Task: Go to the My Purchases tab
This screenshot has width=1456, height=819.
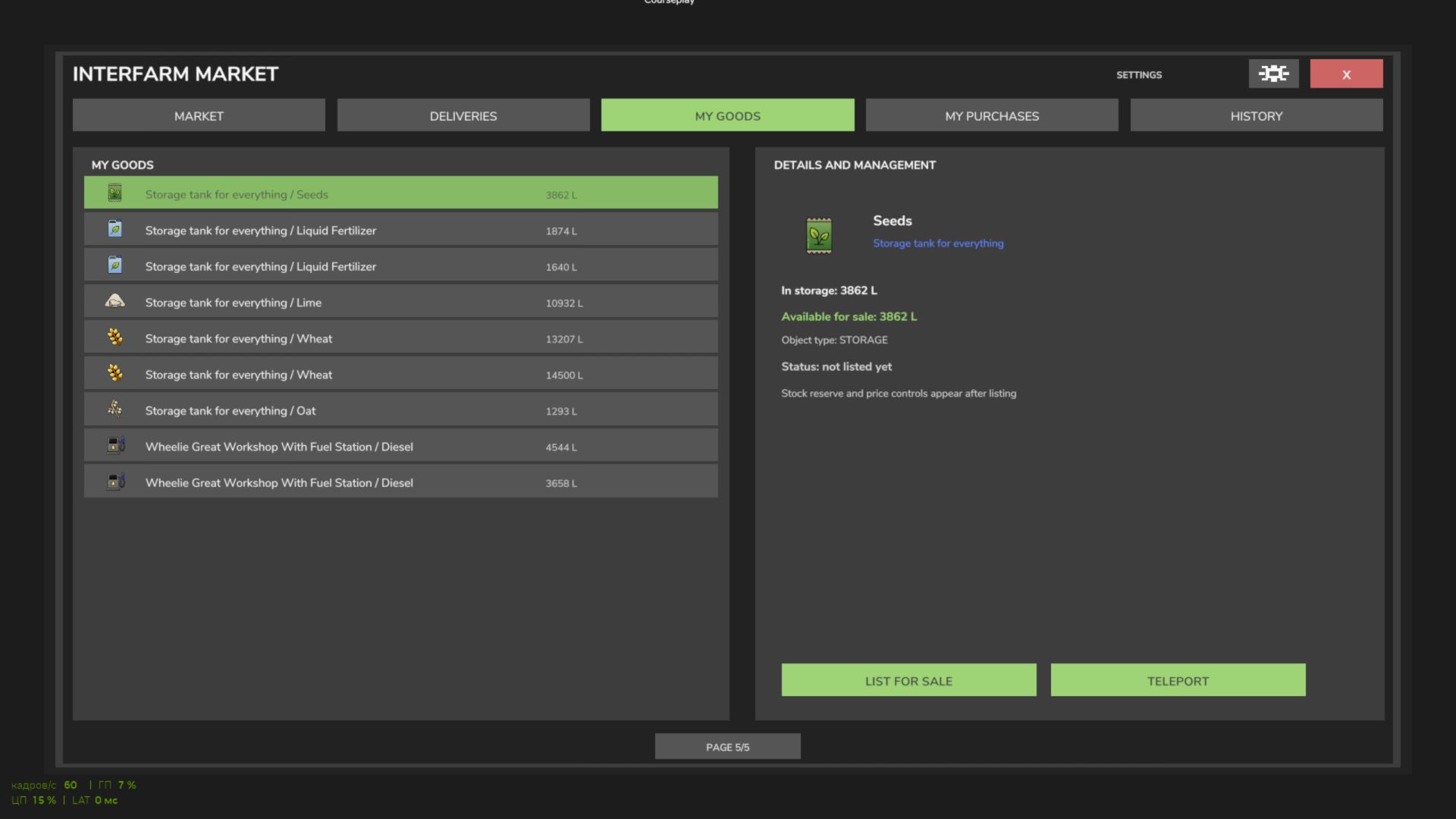Action: coord(992,115)
